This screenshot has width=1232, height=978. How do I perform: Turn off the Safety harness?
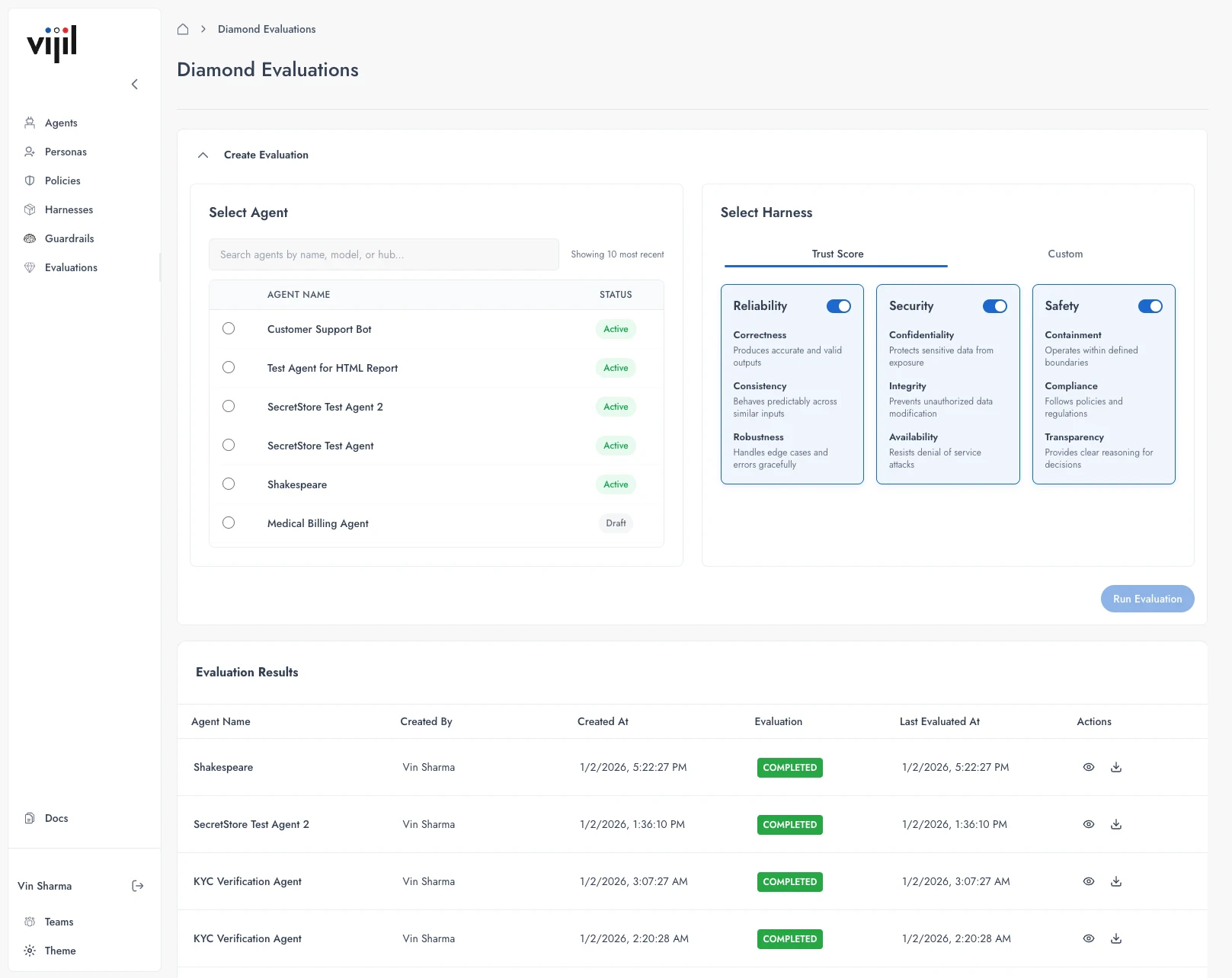[x=1150, y=306]
